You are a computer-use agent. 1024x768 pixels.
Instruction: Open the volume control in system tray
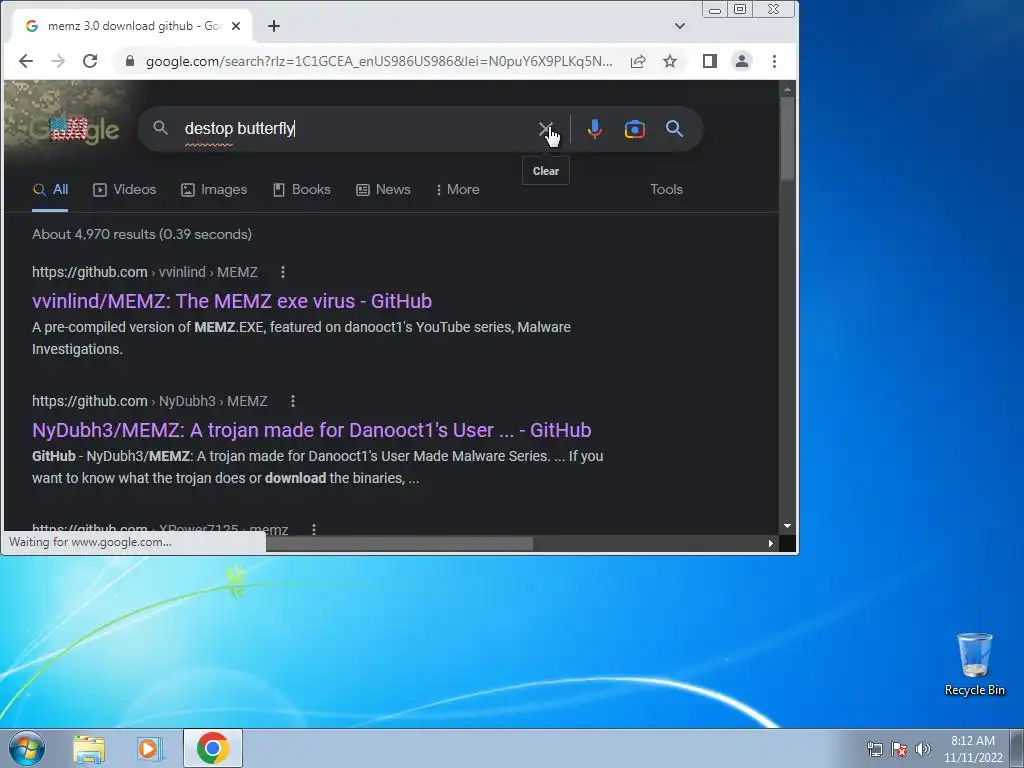tap(923, 749)
